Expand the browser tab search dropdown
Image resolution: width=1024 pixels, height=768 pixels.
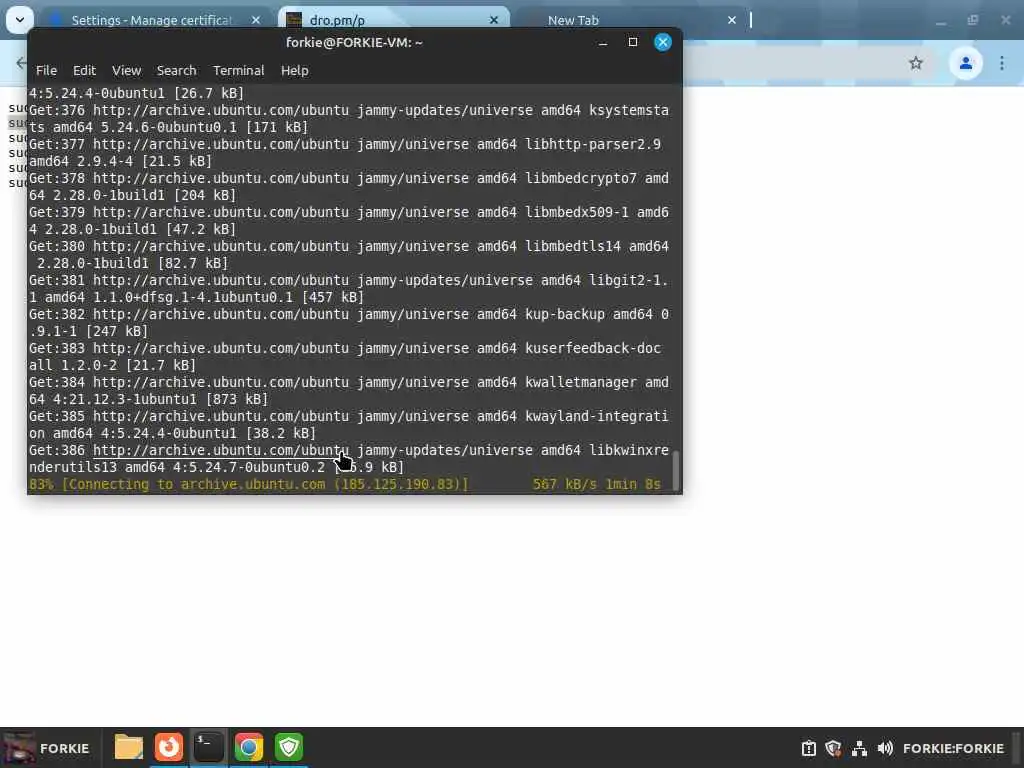pos(20,20)
